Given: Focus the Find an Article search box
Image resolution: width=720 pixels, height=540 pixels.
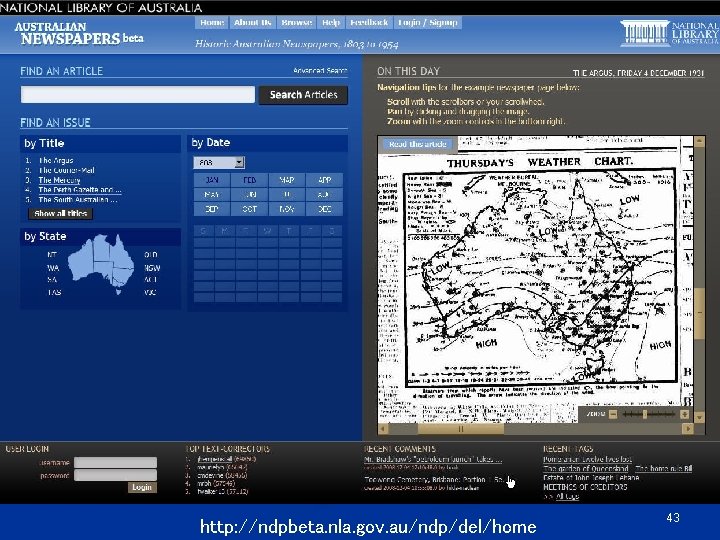Looking at the screenshot, I should tap(138, 95).
